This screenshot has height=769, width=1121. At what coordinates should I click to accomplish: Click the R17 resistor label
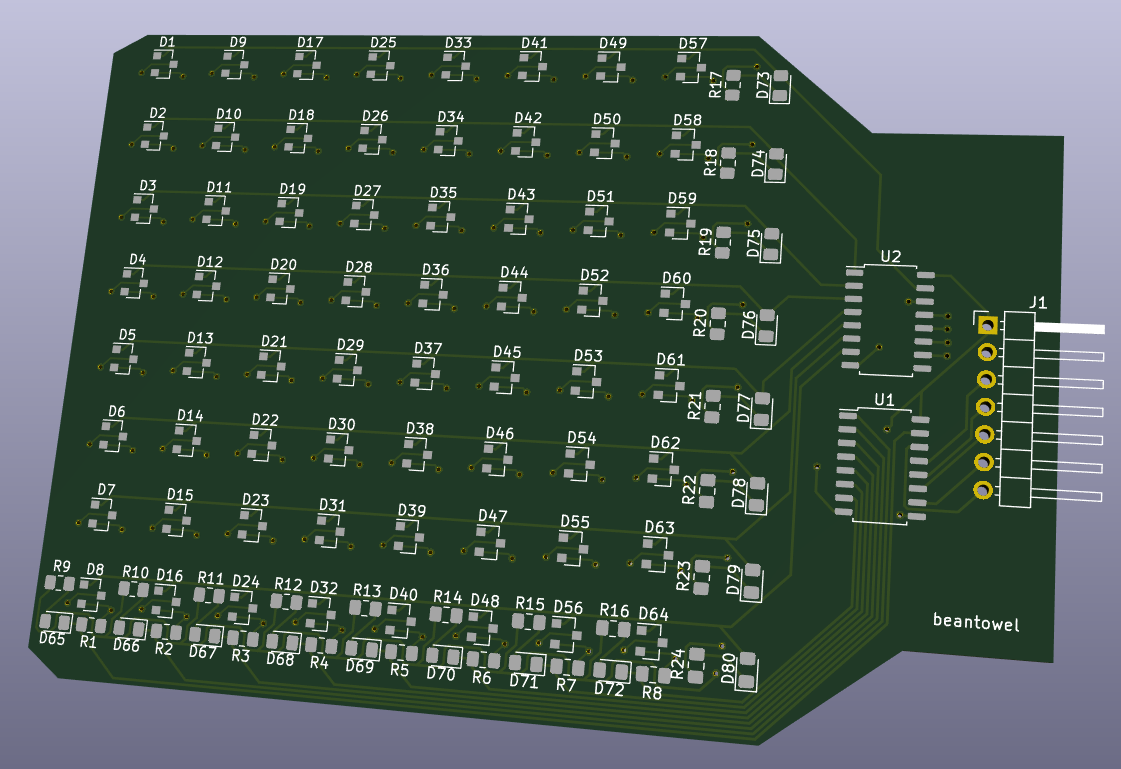(716, 84)
